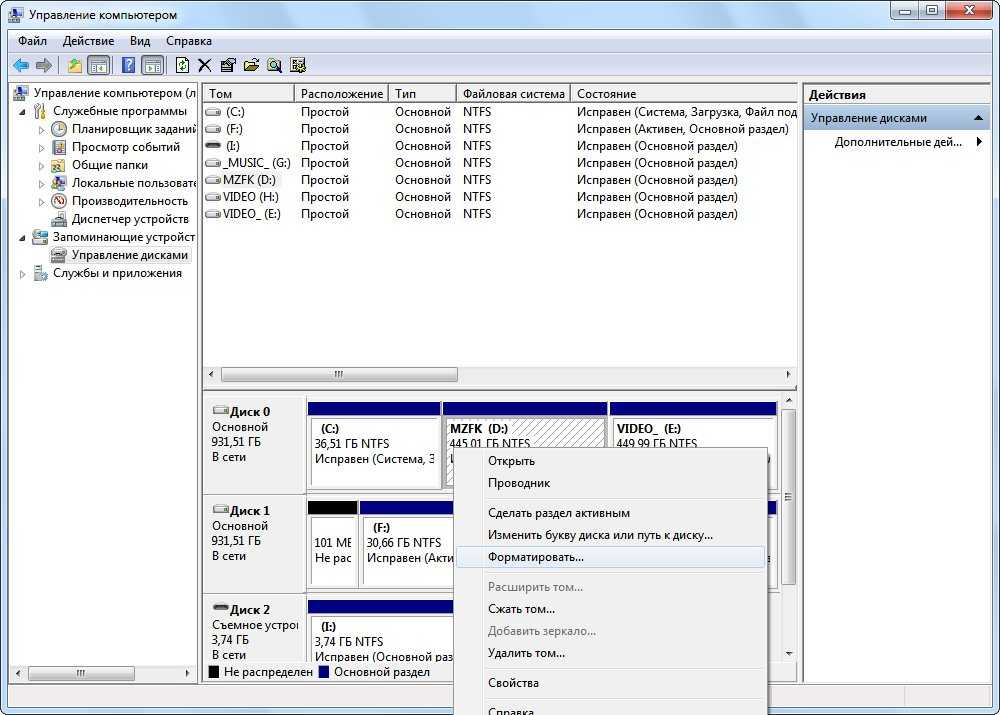Click the blue Help question mark icon

(128, 65)
